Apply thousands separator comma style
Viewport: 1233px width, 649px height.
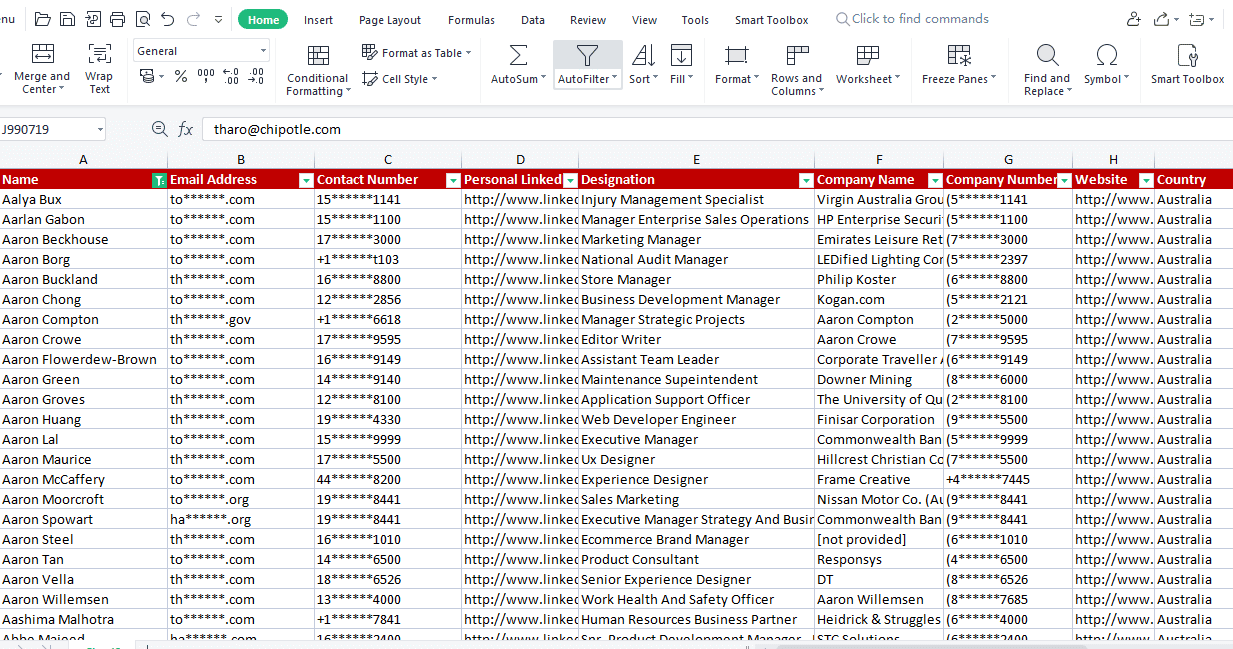tap(206, 76)
